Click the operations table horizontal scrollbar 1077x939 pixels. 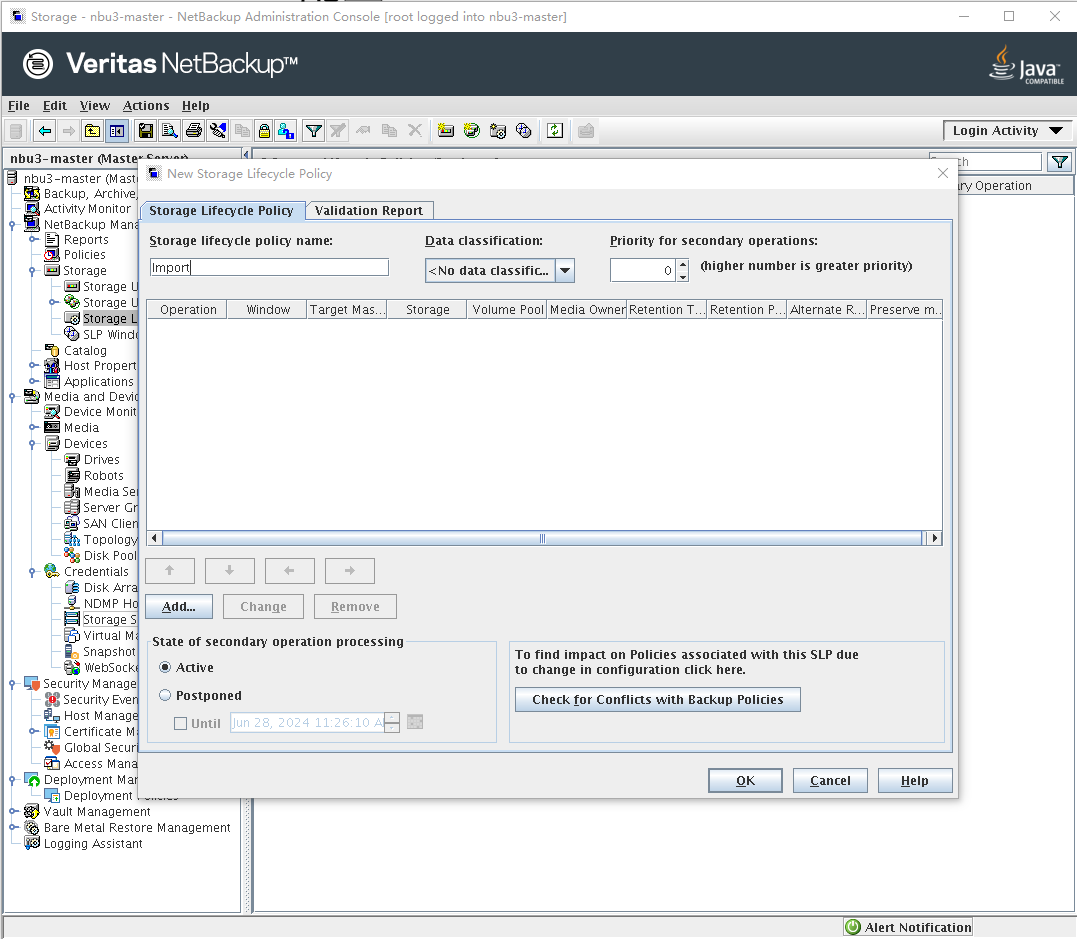pyautogui.click(x=543, y=538)
